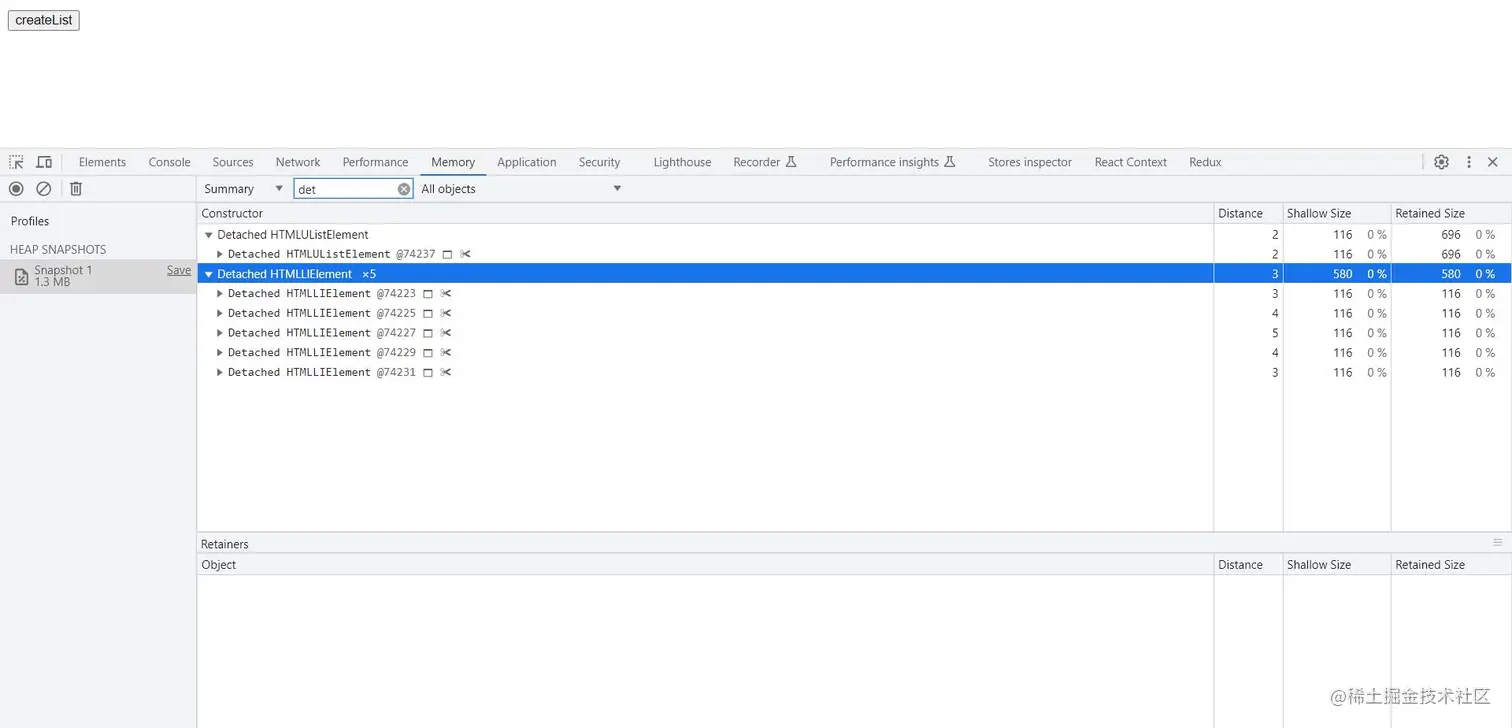This screenshot has height=728, width=1512.
Task: Expand Detached HTMLLIElement @74231 row
Action: 220,372
